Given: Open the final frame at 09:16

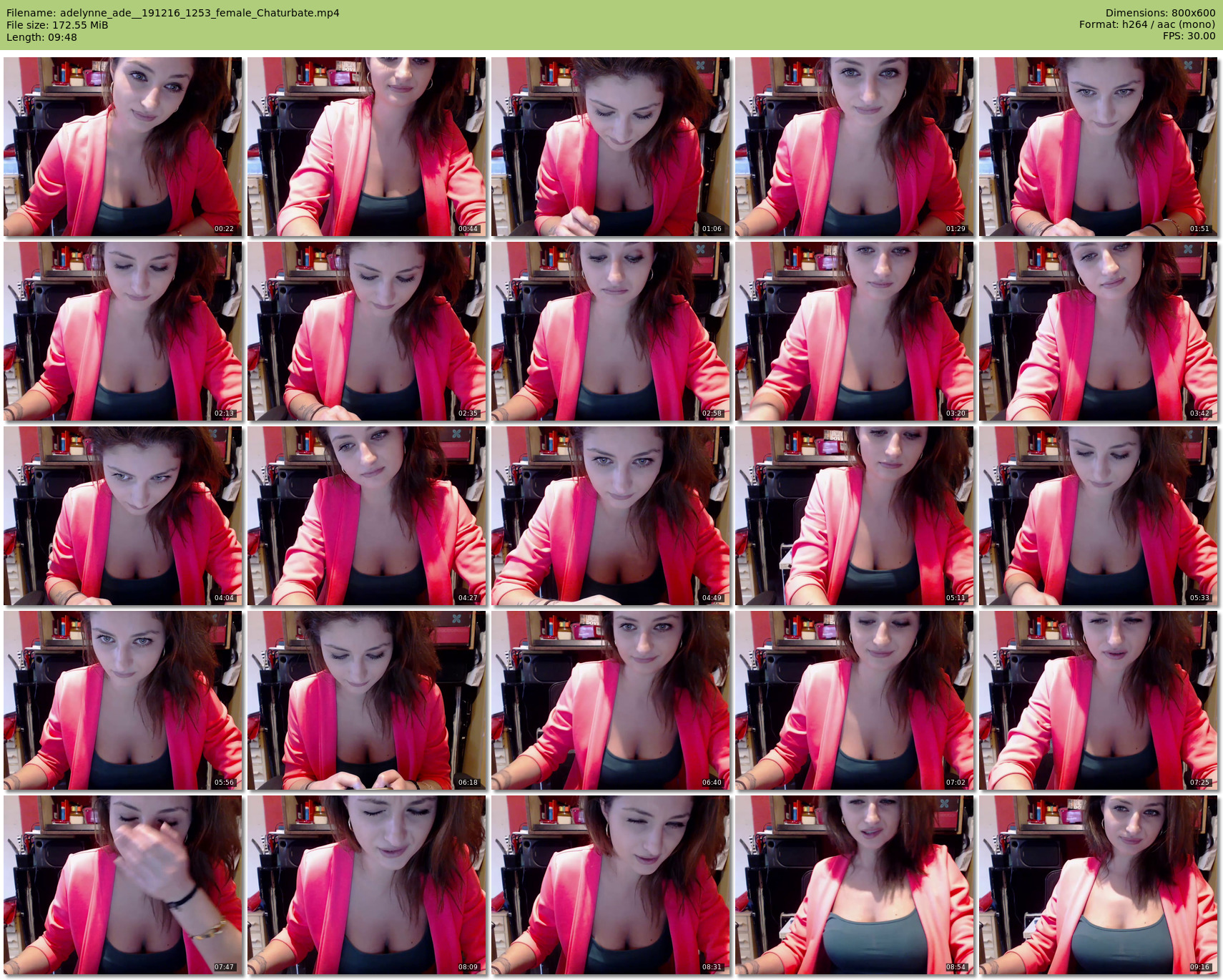Looking at the screenshot, I should [x=1099, y=885].
